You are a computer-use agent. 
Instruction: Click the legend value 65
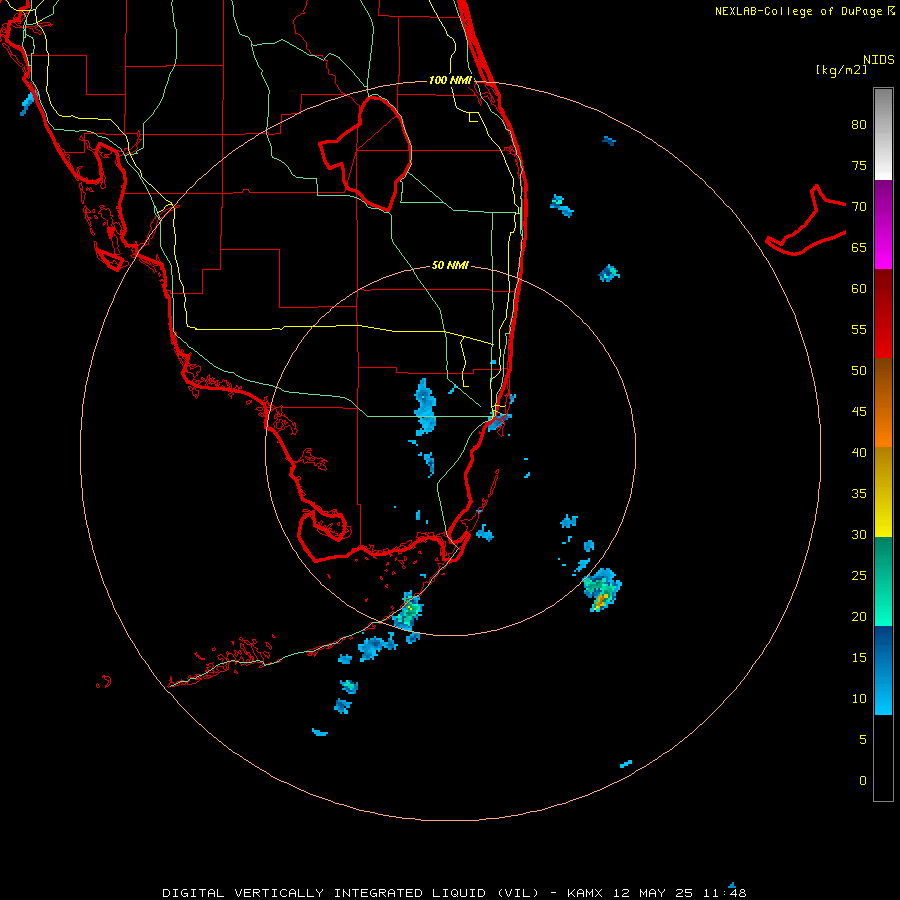click(x=859, y=248)
